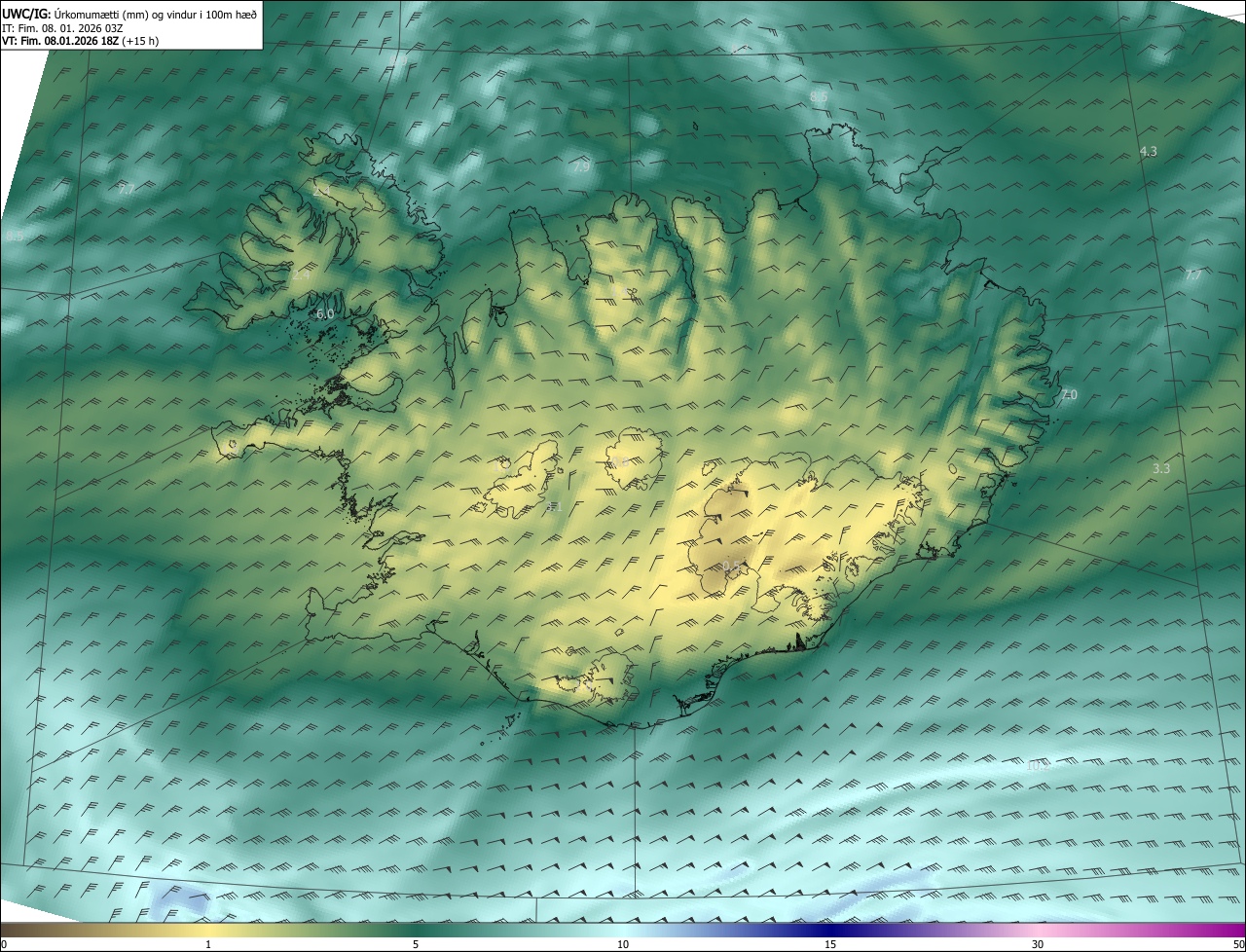Click the '15' tick on the color scale
The width and height of the screenshot is (1246, 952).
[x=830, y=944]
